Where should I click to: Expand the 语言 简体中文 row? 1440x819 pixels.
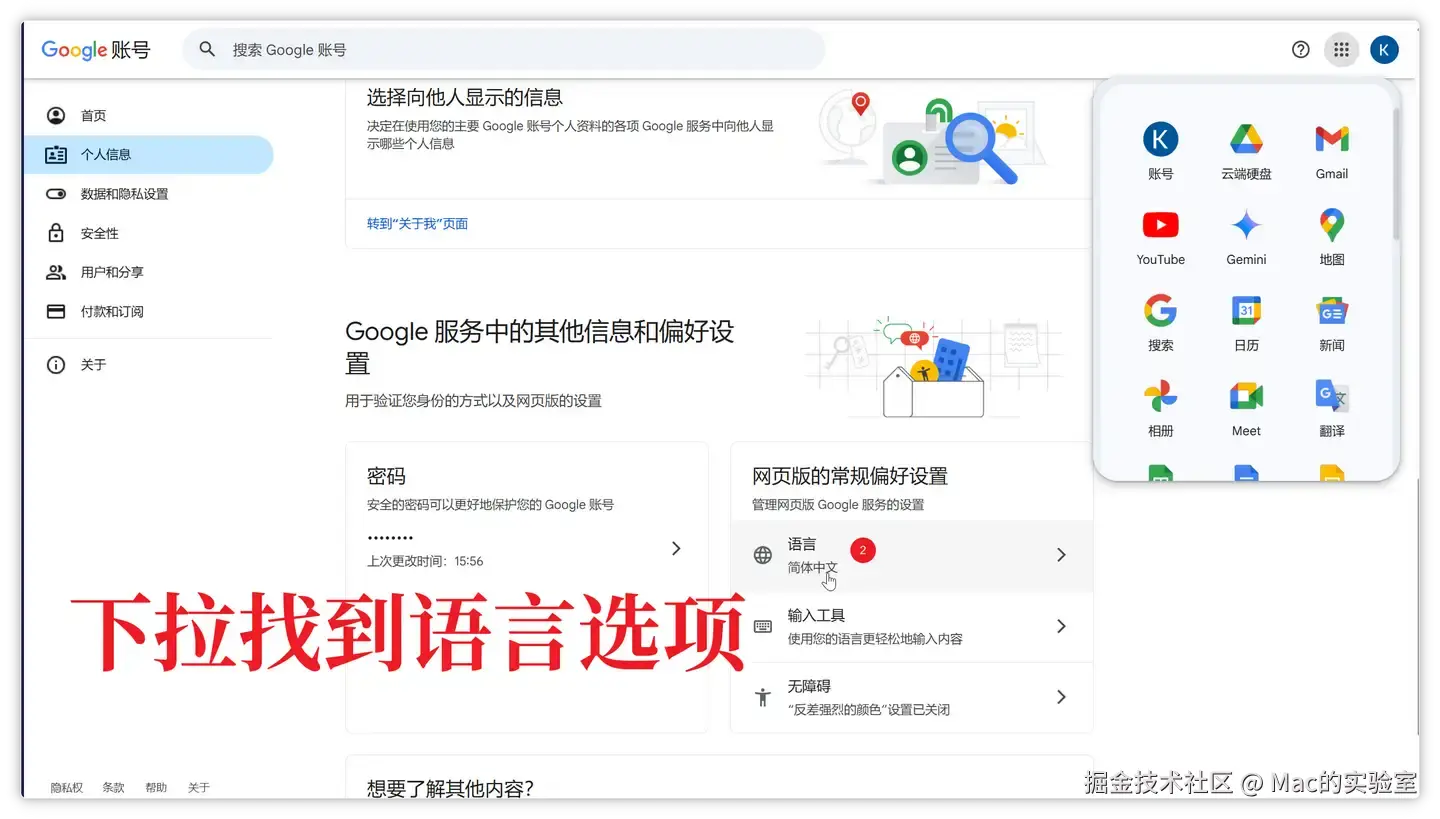coord(911,555)
